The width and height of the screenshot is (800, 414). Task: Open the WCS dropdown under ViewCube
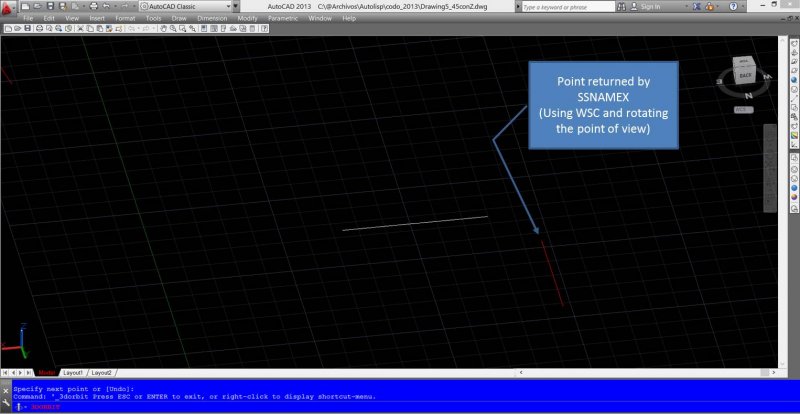pyautogui.click(x=744, y=110)
